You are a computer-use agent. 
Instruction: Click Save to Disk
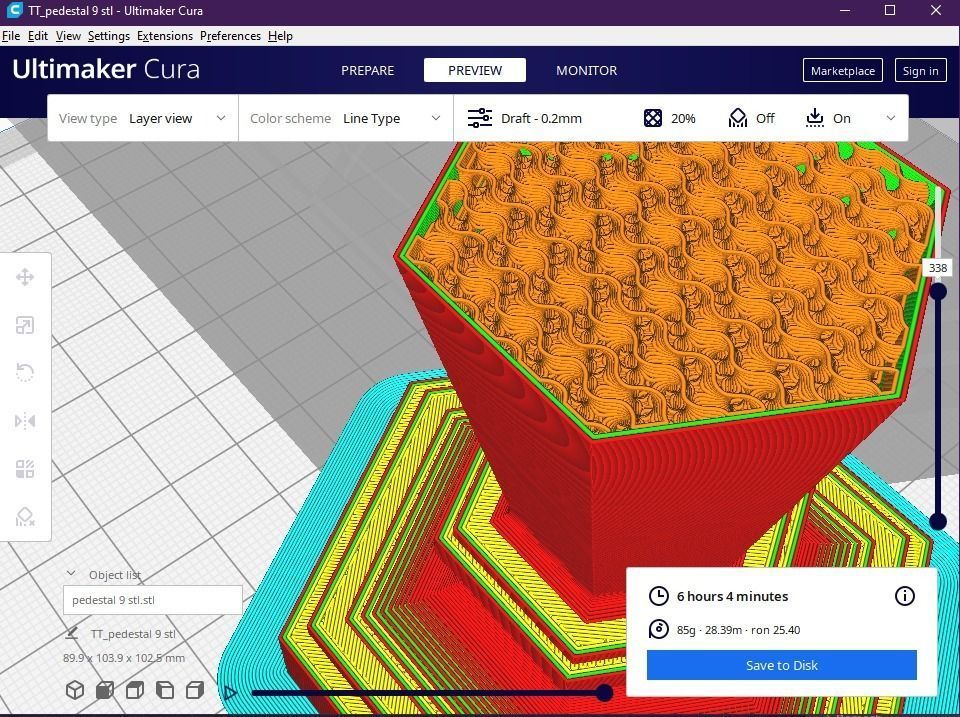(x=781, y=665)
